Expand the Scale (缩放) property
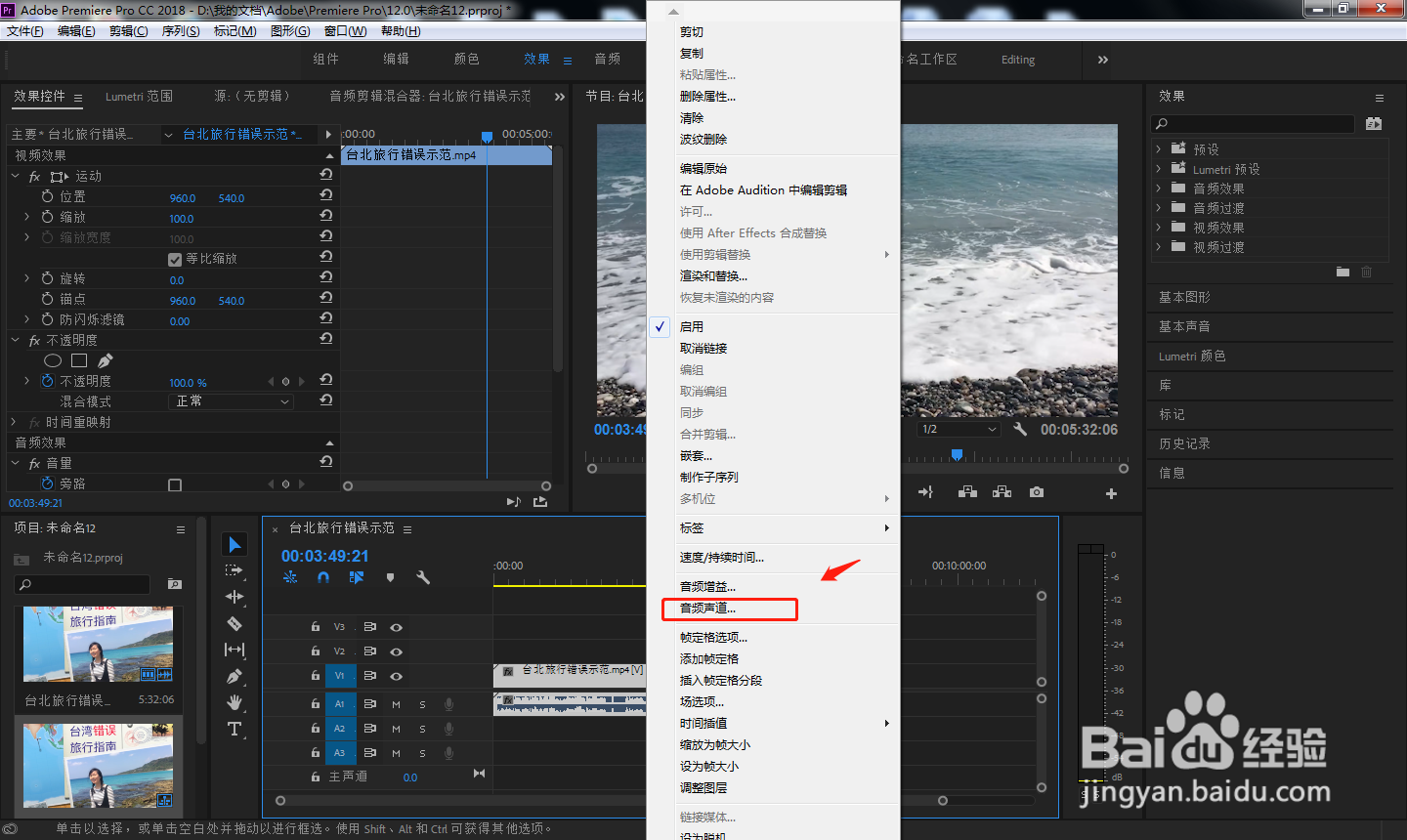 pyautogui.click(x=26, y=217)
